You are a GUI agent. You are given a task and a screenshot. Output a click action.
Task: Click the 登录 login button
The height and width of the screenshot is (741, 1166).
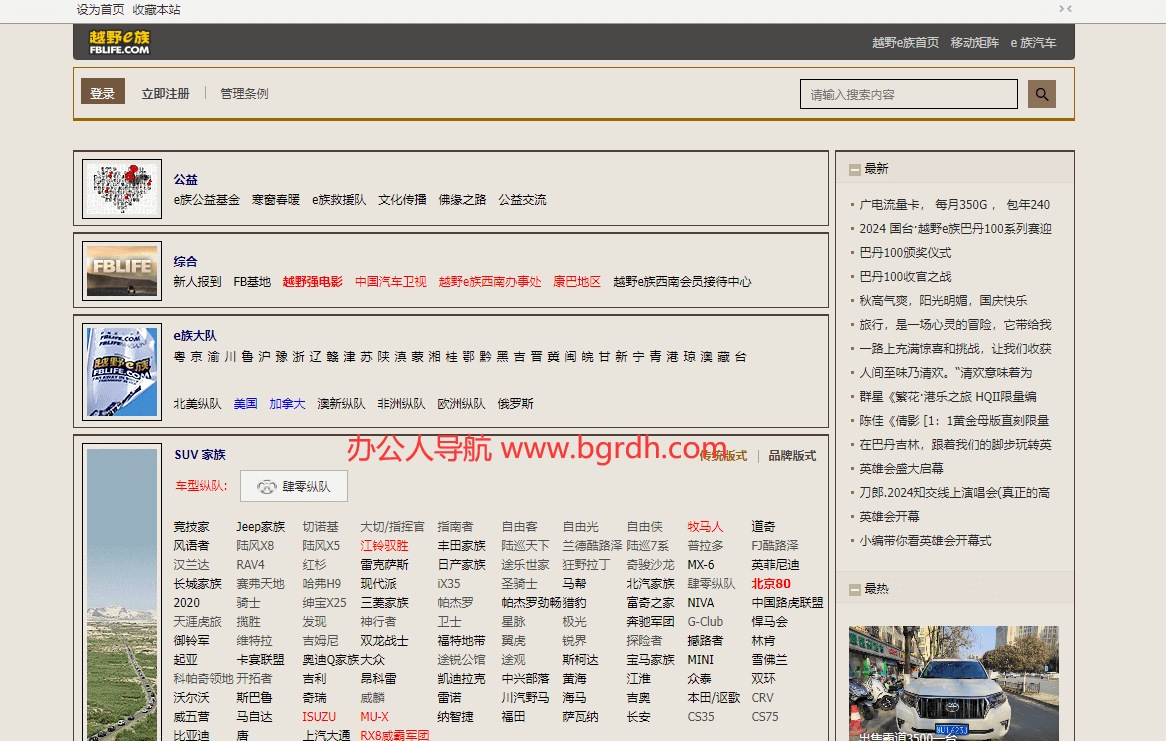point(103,93)
